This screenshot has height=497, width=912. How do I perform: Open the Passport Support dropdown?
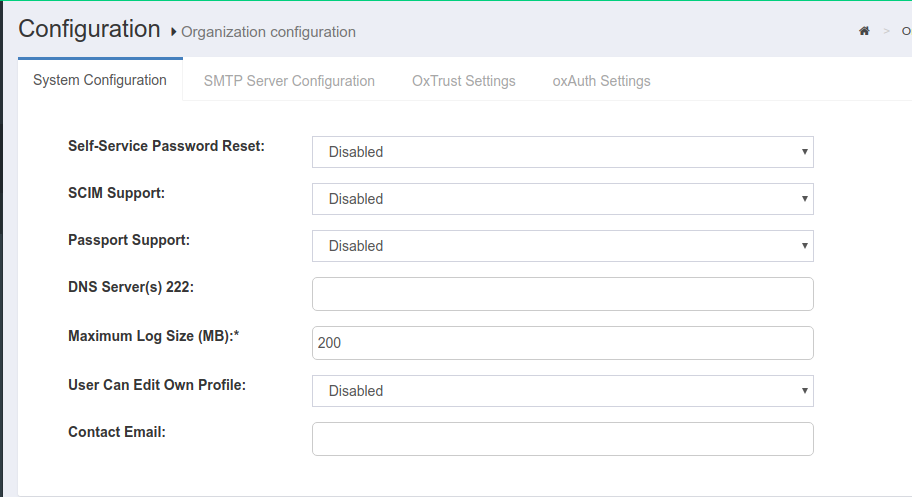coord(562,246)
